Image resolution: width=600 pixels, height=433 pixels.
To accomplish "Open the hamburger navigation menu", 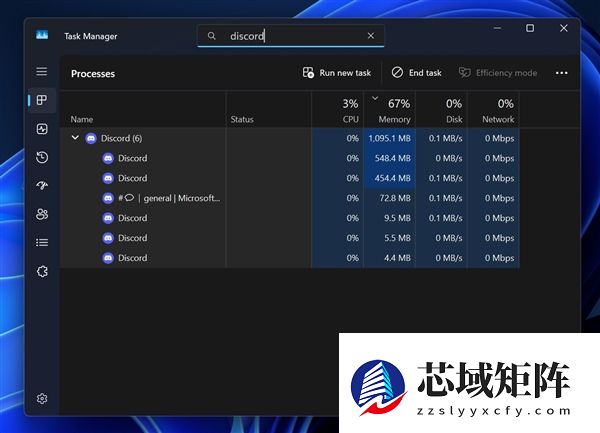I will point(42,72).
